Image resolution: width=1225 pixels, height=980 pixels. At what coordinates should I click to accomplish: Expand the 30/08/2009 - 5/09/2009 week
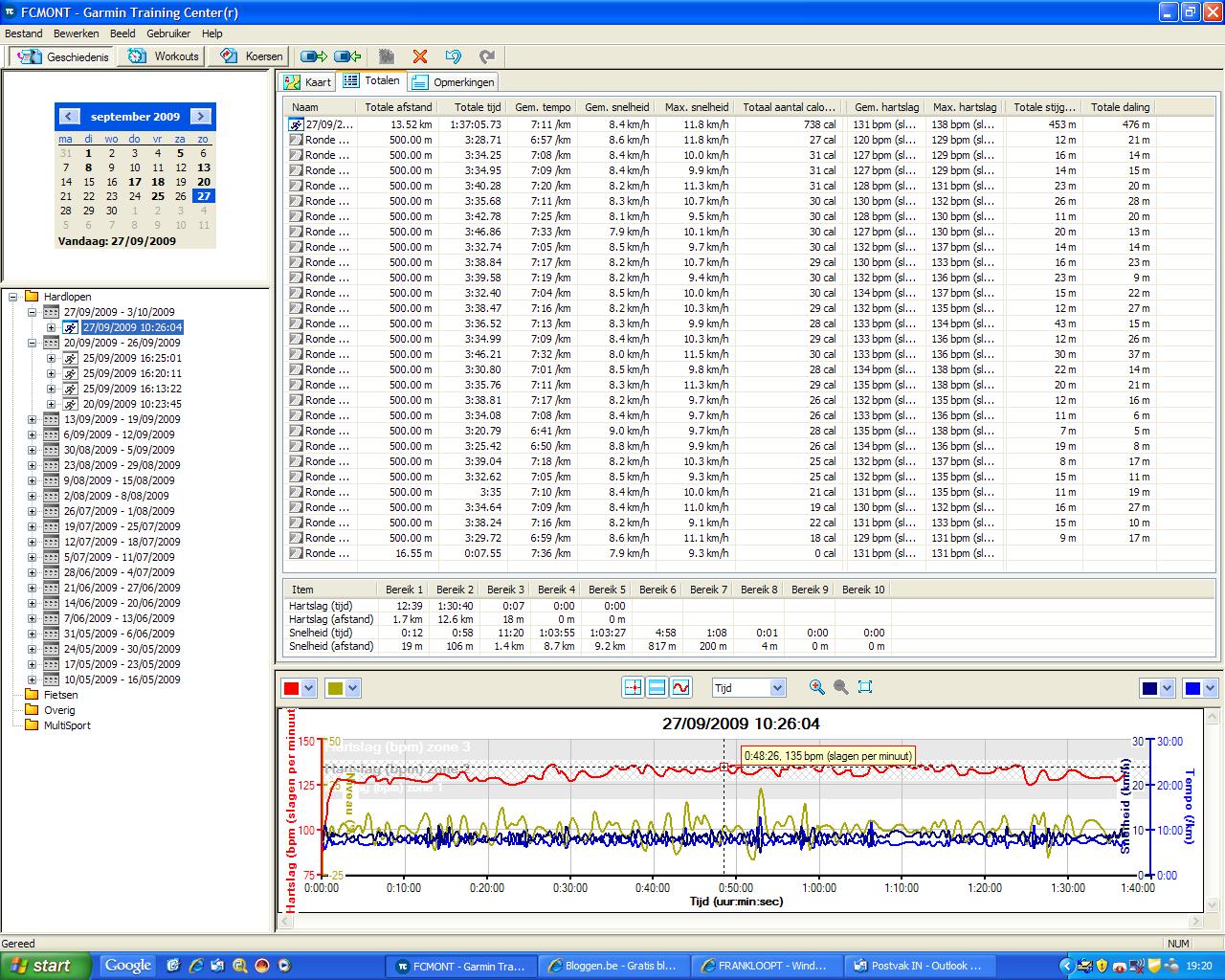pos(32,450)
